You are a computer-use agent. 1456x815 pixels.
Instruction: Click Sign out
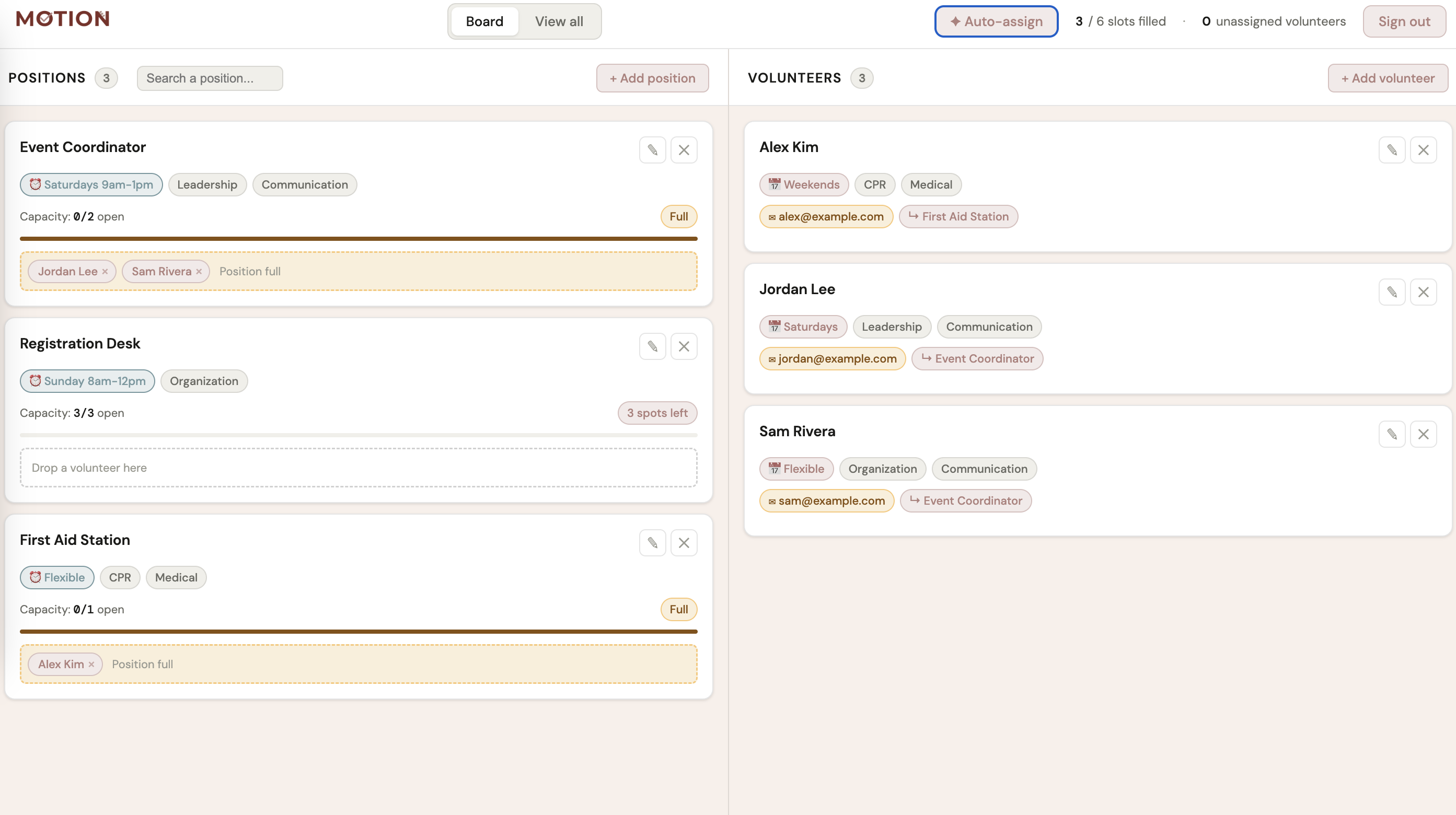coord(1403,21)
